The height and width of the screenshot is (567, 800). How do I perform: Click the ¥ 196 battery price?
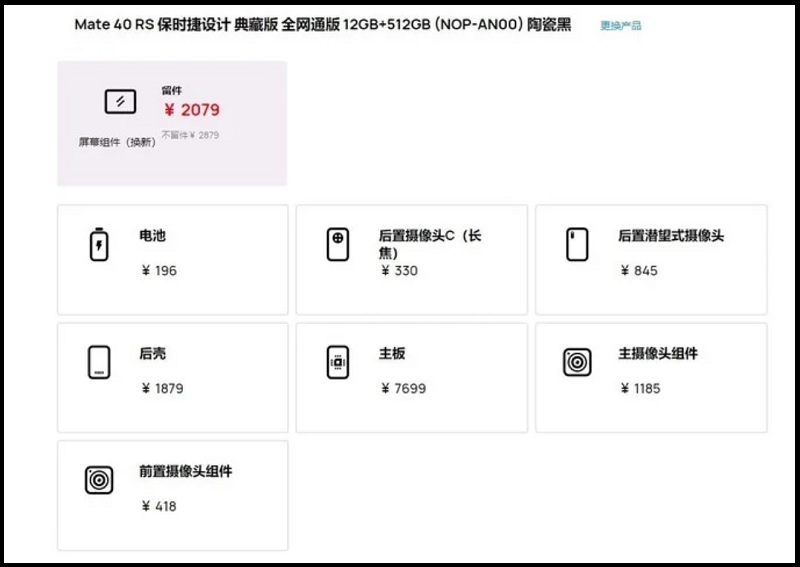click(159, 270)
